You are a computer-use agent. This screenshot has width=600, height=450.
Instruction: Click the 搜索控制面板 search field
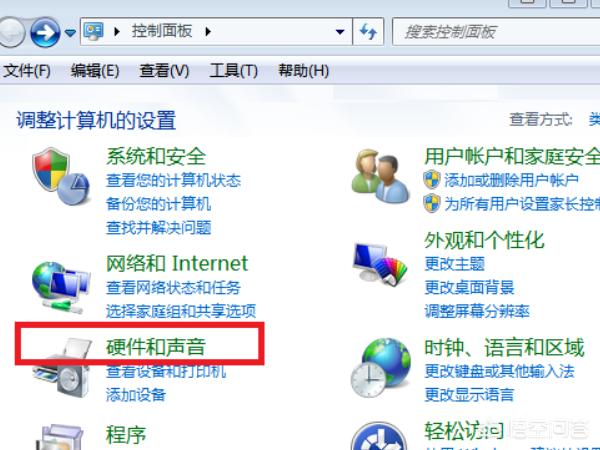pyautogui.click(x=496, y=32)
